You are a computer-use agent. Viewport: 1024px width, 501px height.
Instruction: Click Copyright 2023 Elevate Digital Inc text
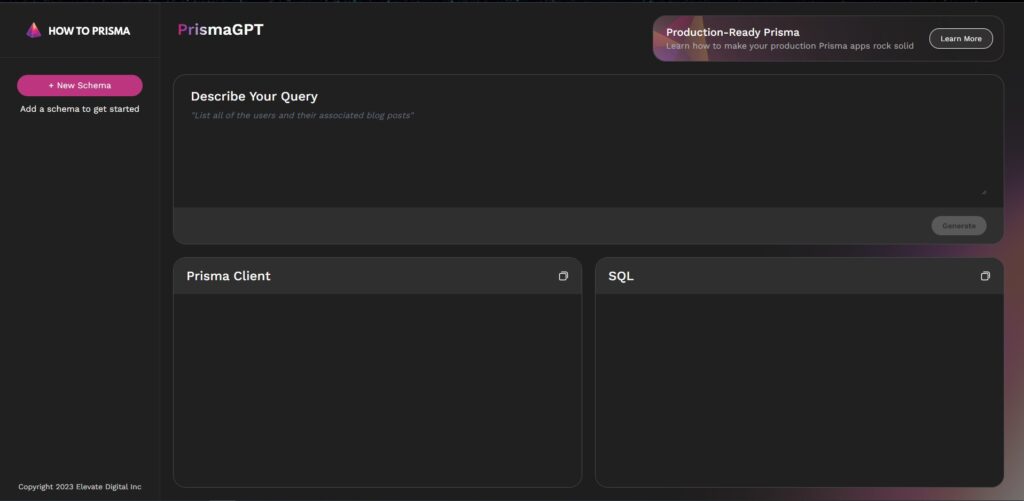click(x=80, y=487)
